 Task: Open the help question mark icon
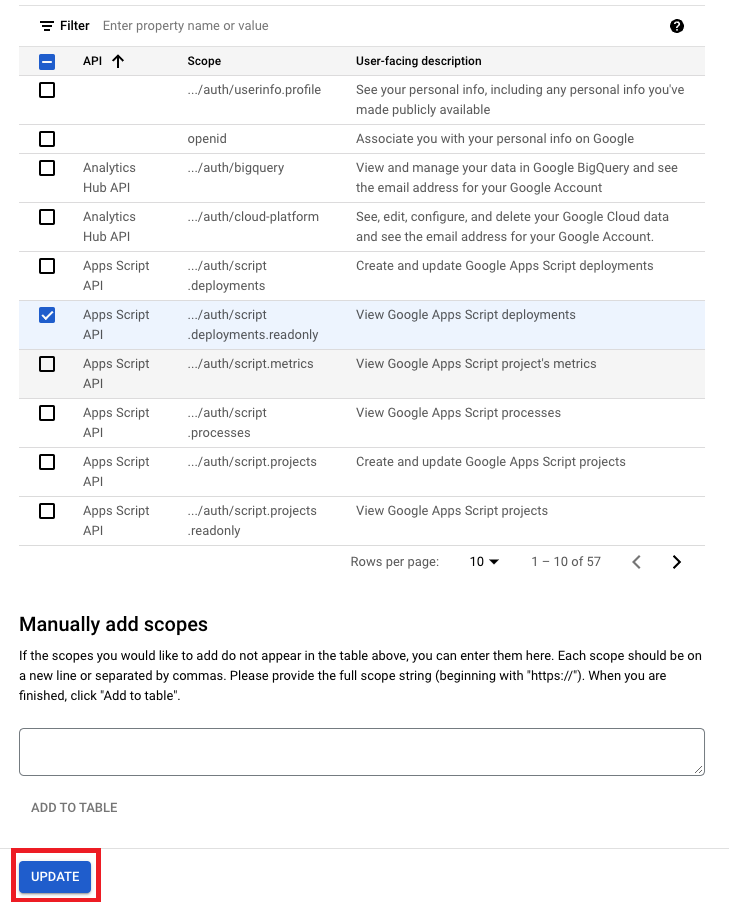(677, 26)
